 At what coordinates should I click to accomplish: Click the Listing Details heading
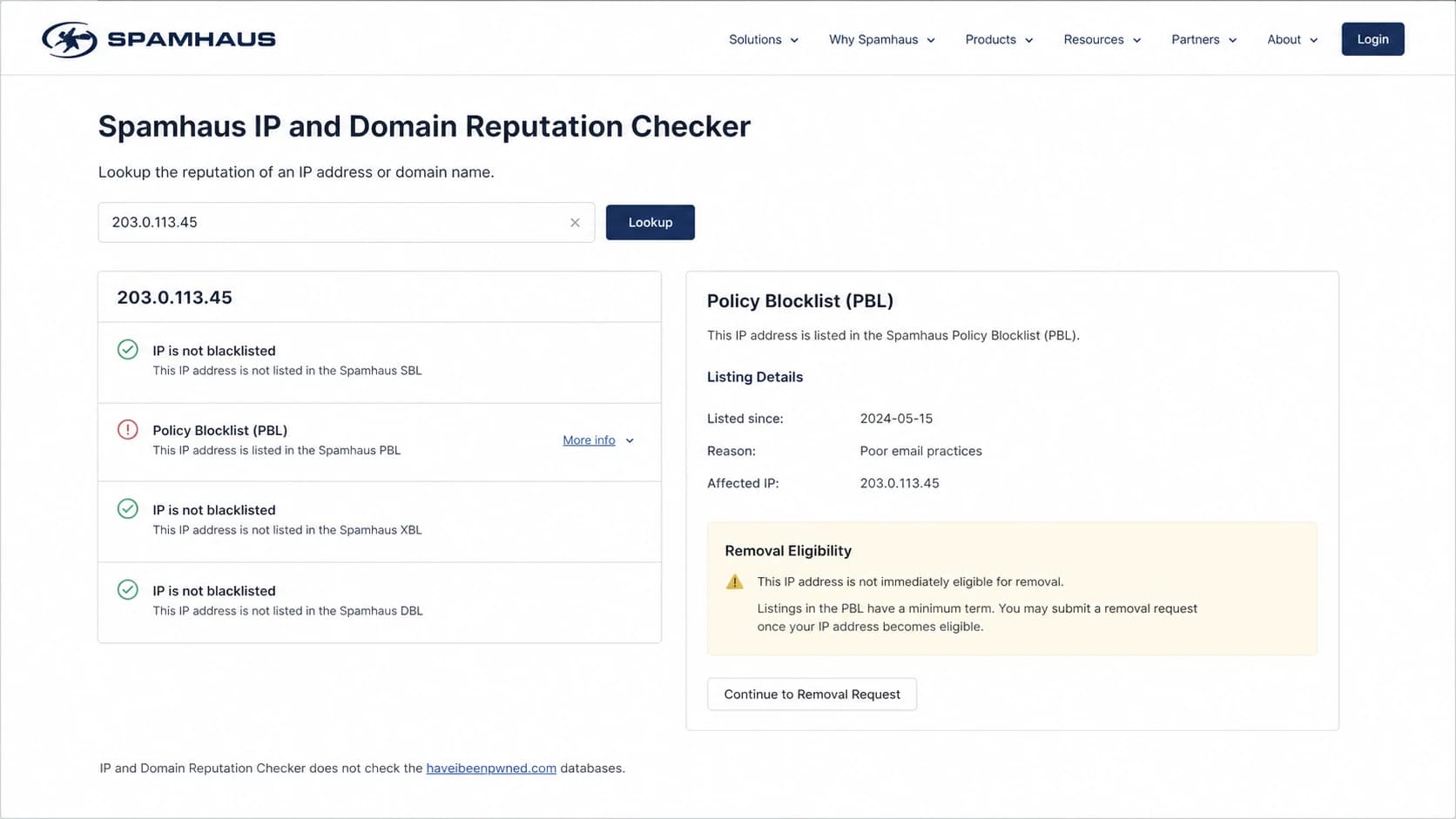755,377
